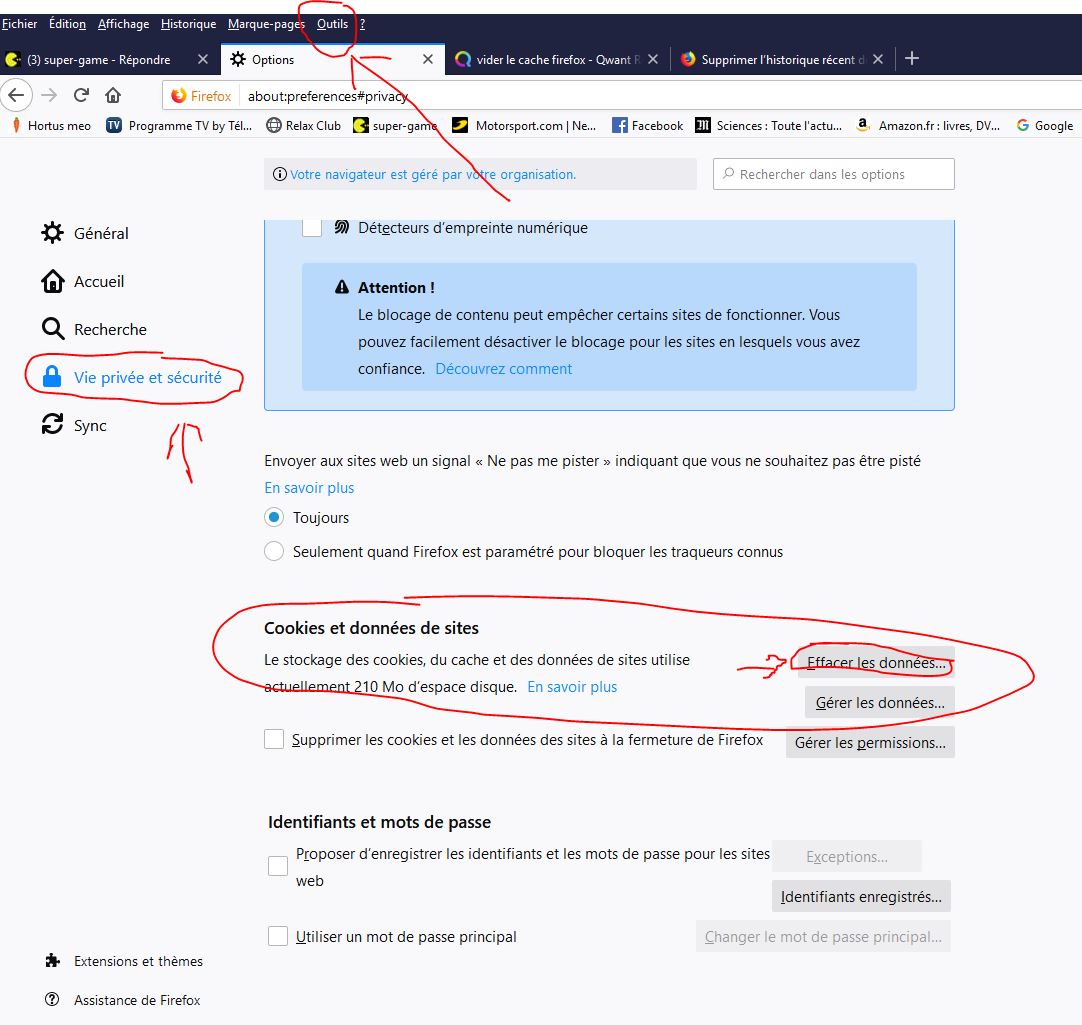Enable Détecteurs d'empreinte numérique checkbox

click(x=312, y=228)
